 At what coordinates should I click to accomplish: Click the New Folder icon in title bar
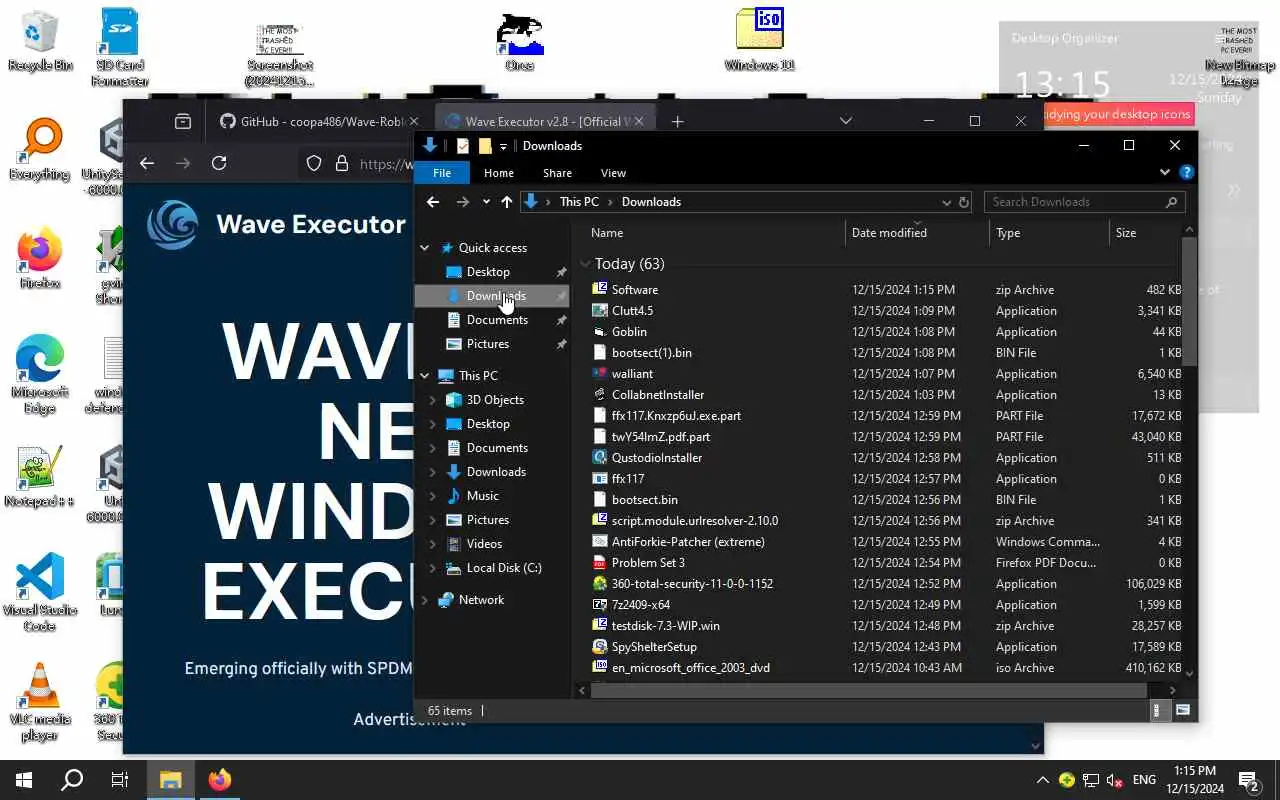(485, 146)
